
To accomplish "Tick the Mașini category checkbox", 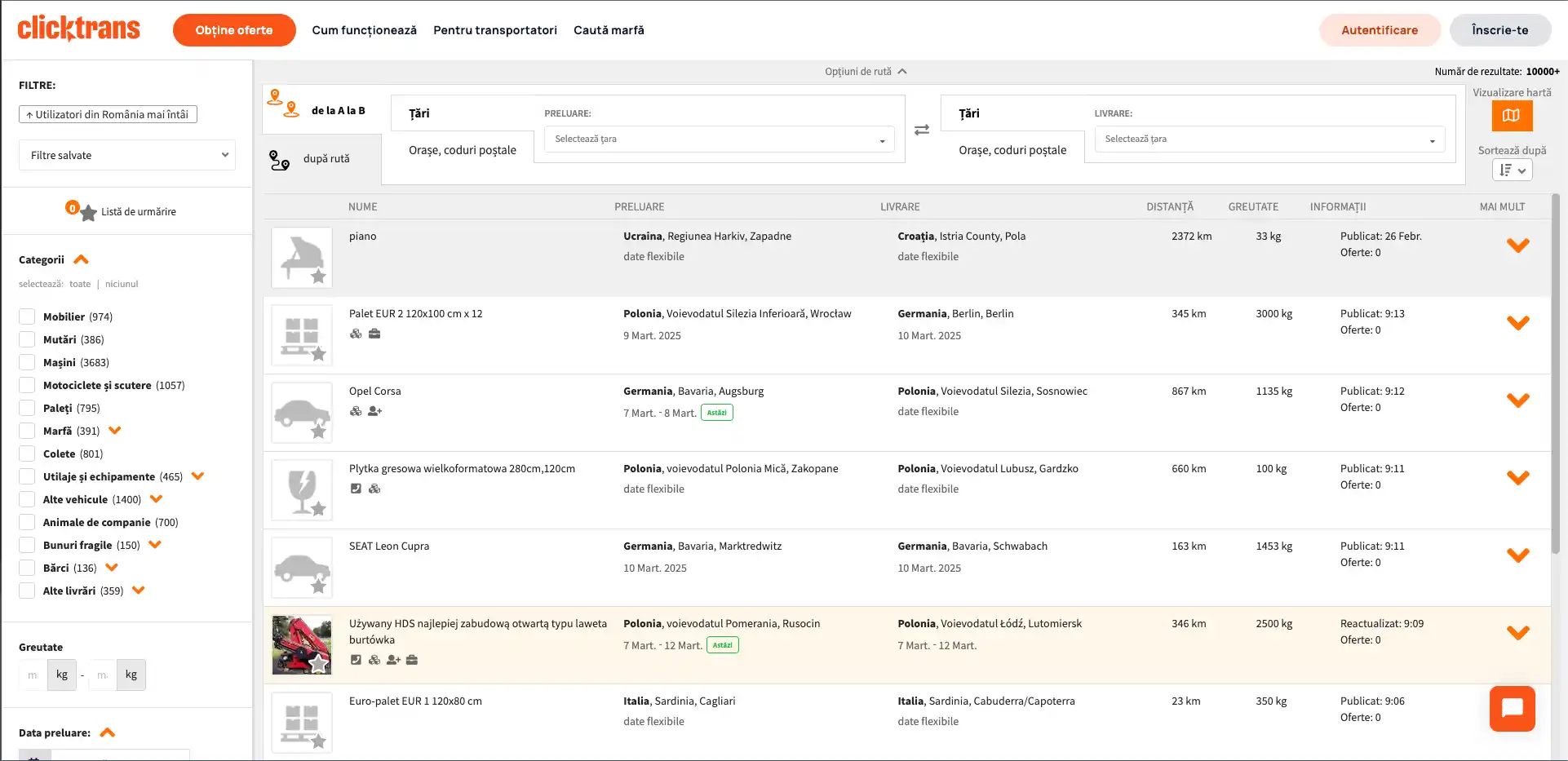I will click(x=27, y=362).
